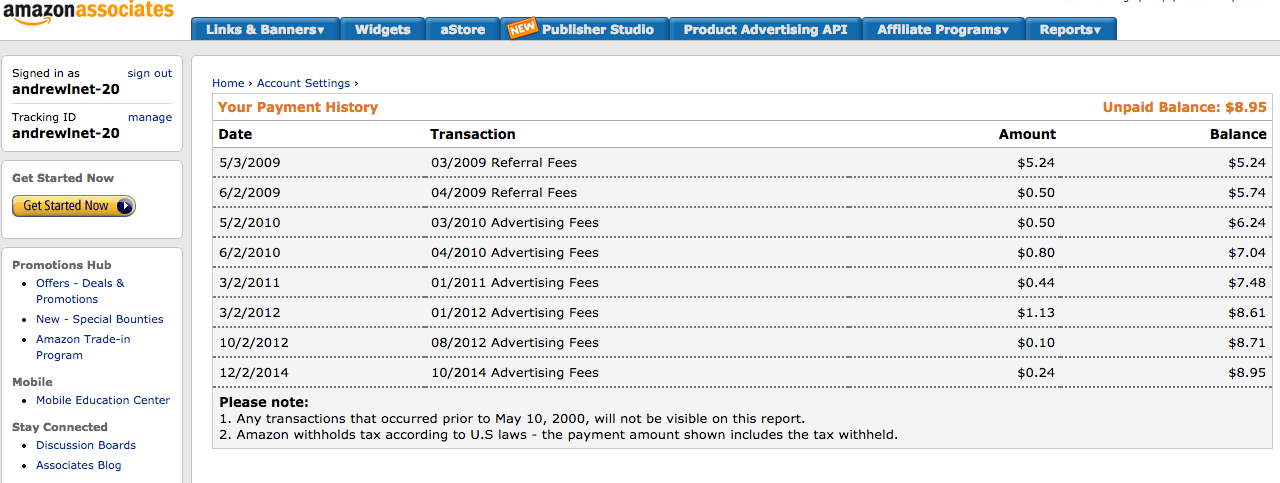
Task: Click the Home breadcrumb link
Action: pyautogui.click(x=228, y=83)
